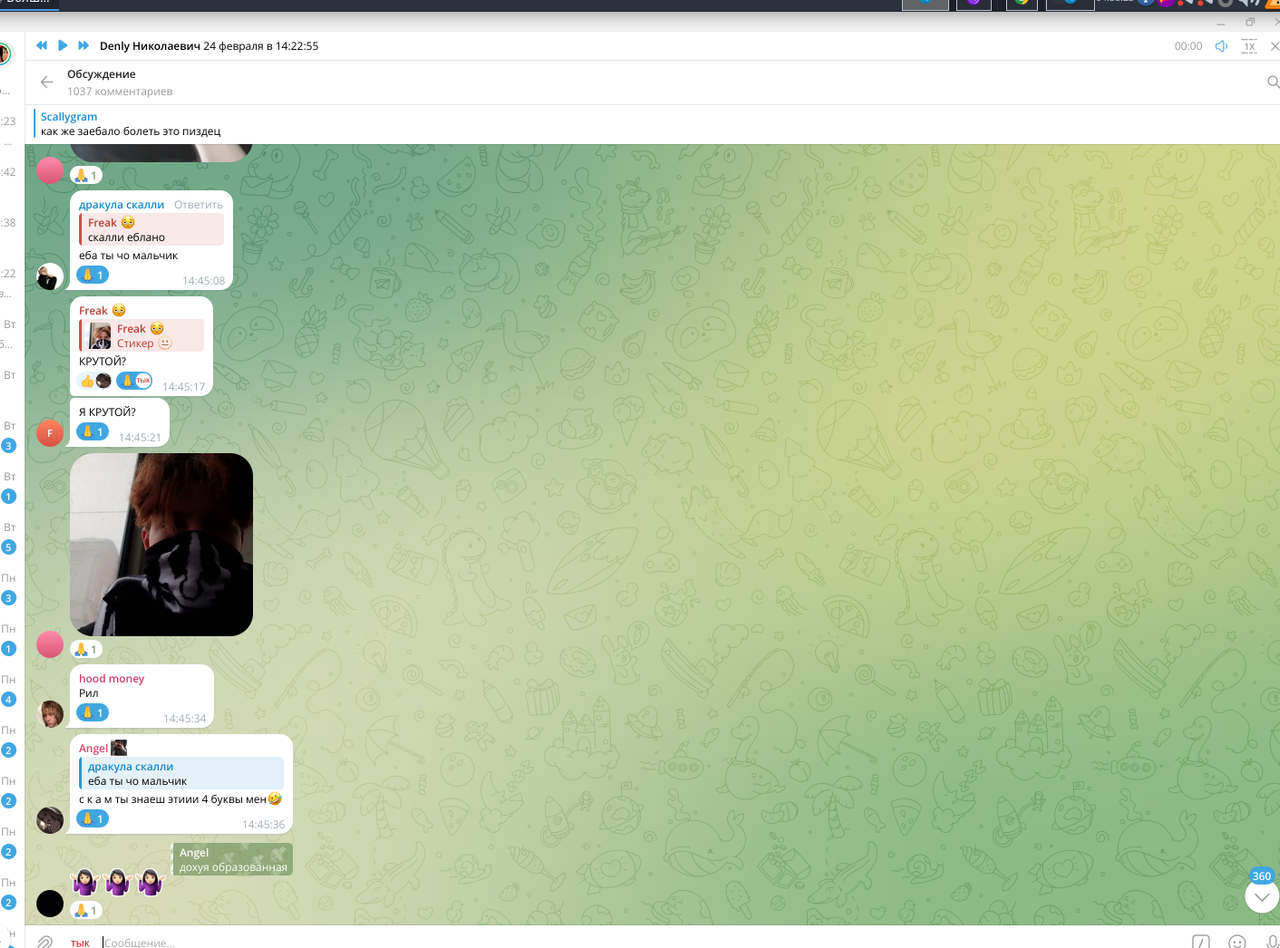
Task: Open hood money avatar
Action: pyautogui.click(x=50, y=714)
